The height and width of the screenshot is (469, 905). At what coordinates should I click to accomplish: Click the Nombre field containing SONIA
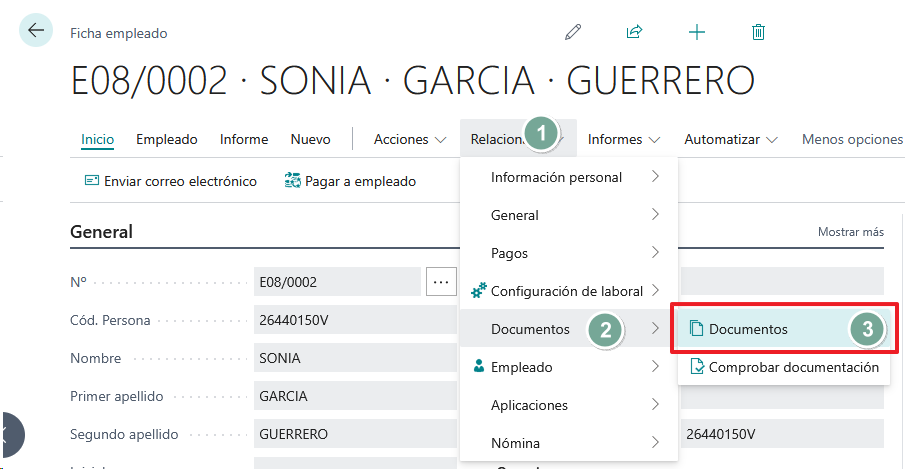point(356,358)
